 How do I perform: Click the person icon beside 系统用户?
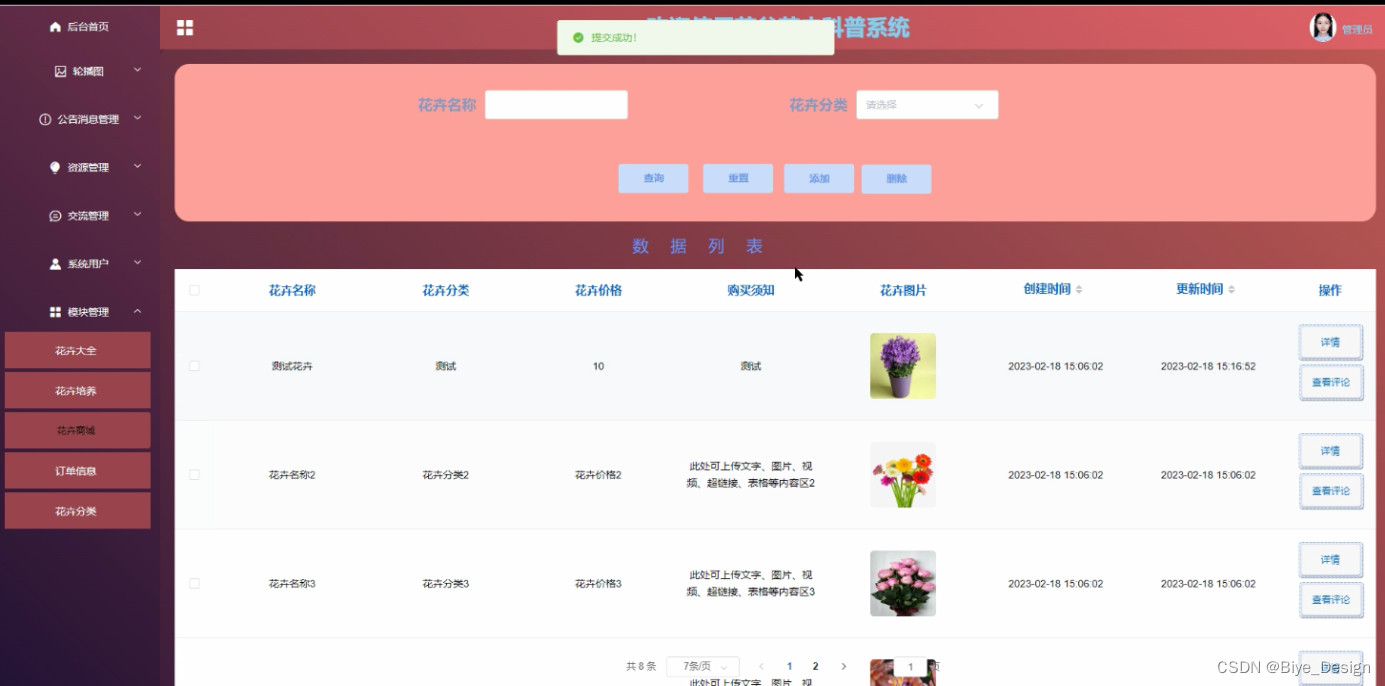point(55,264)
